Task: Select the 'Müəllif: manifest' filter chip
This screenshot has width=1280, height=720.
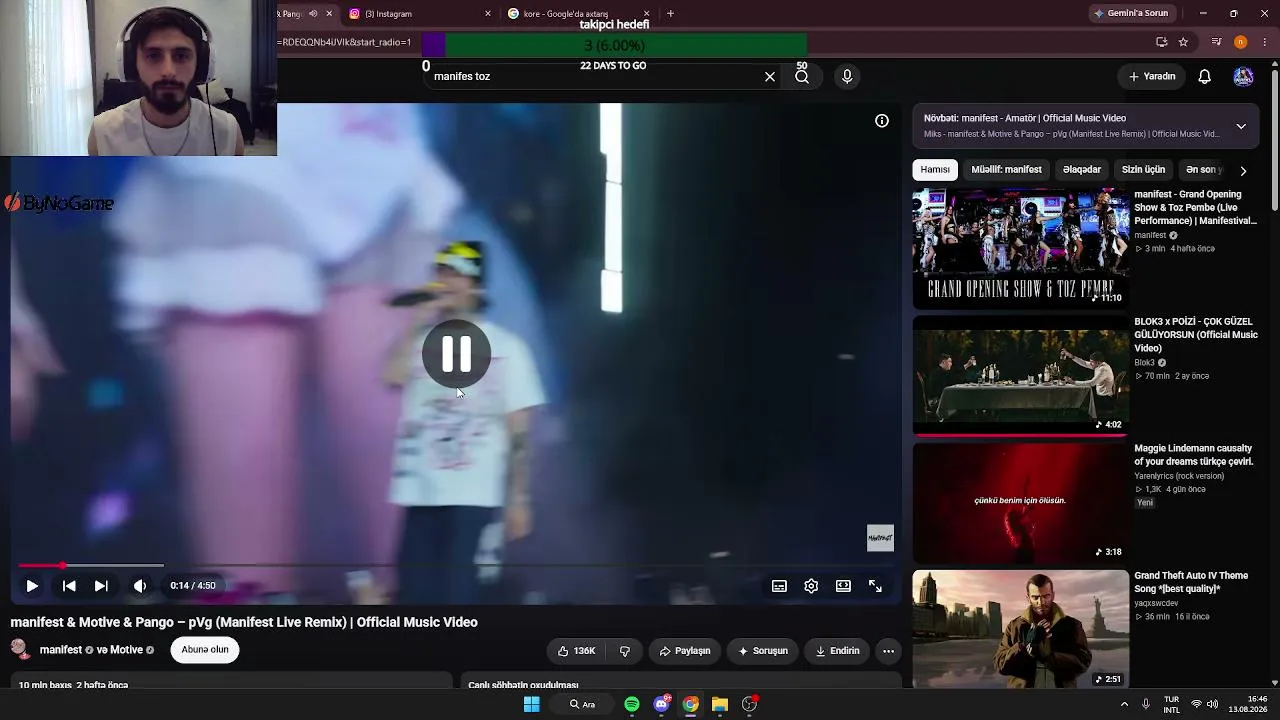Action: pyautogui.click(x=1006, y=170)
